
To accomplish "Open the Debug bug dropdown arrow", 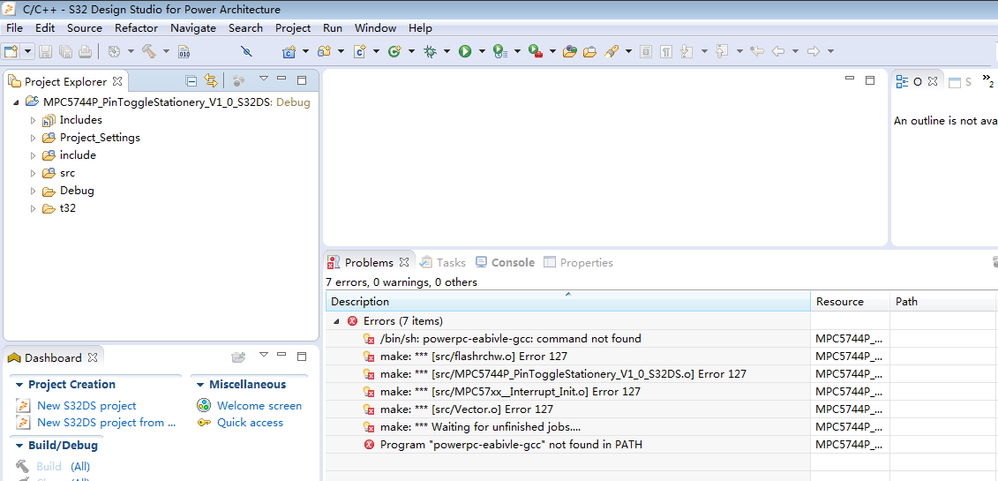I will [447, 52].
